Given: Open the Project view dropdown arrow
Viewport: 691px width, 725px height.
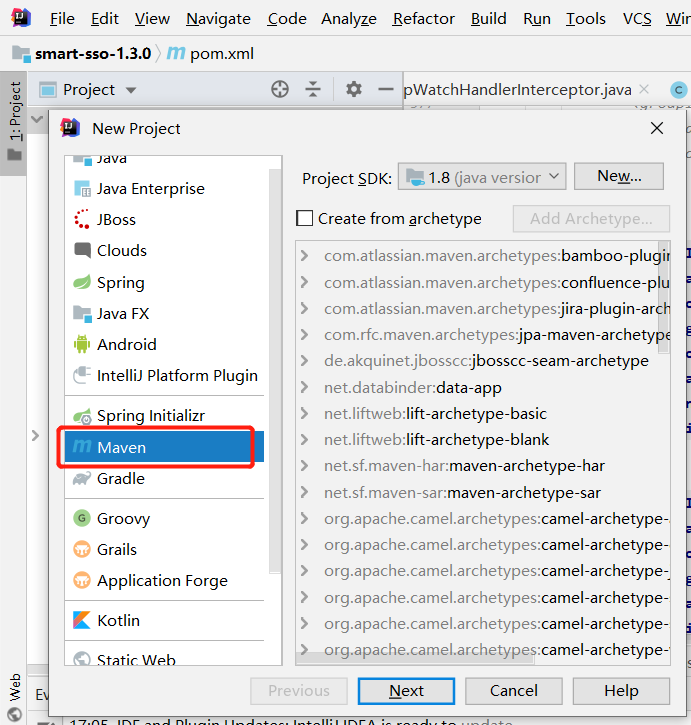Looking at the screenshot, I should [x=131, y=90].
